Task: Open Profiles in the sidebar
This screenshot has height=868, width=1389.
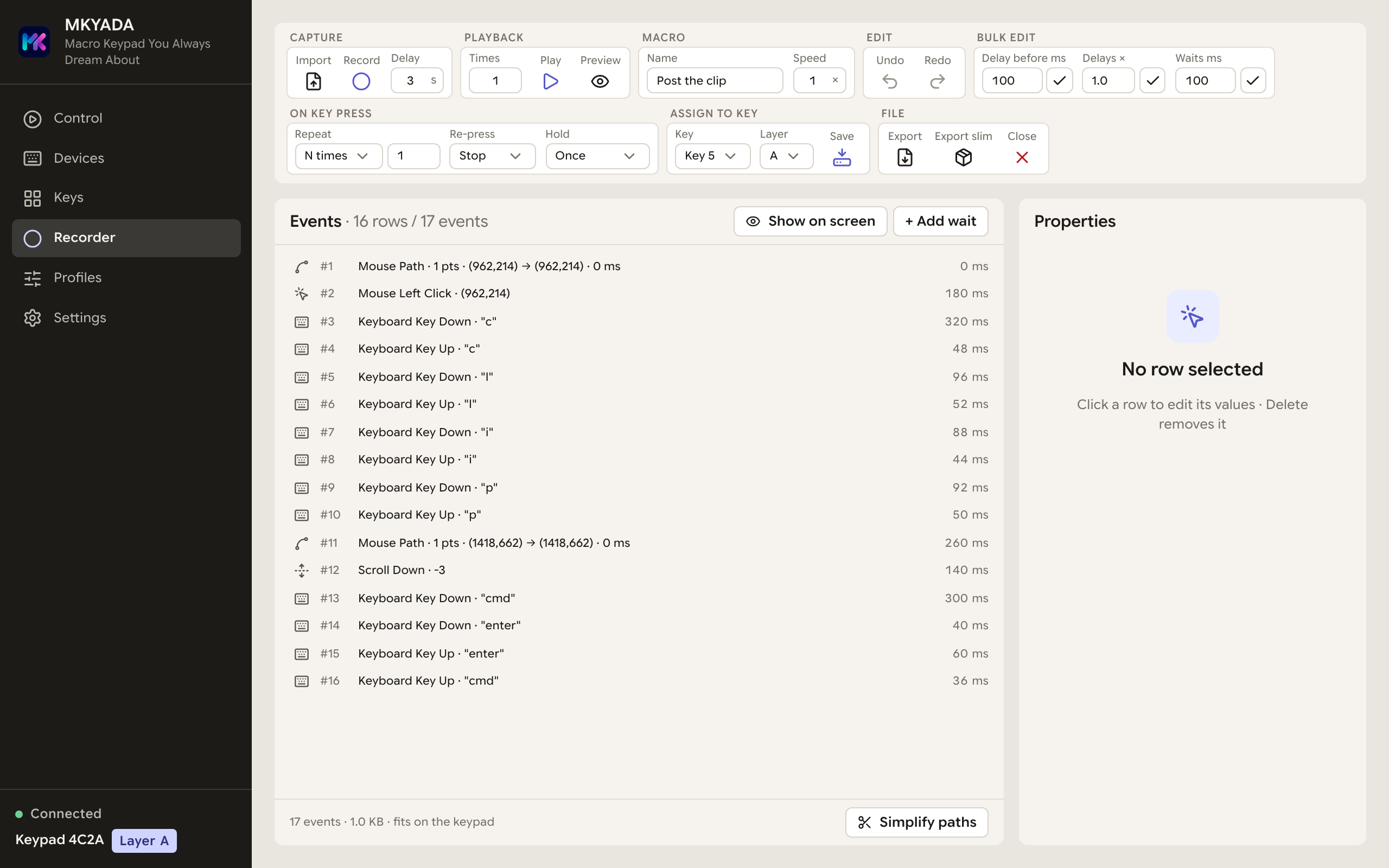Action: 126,278
